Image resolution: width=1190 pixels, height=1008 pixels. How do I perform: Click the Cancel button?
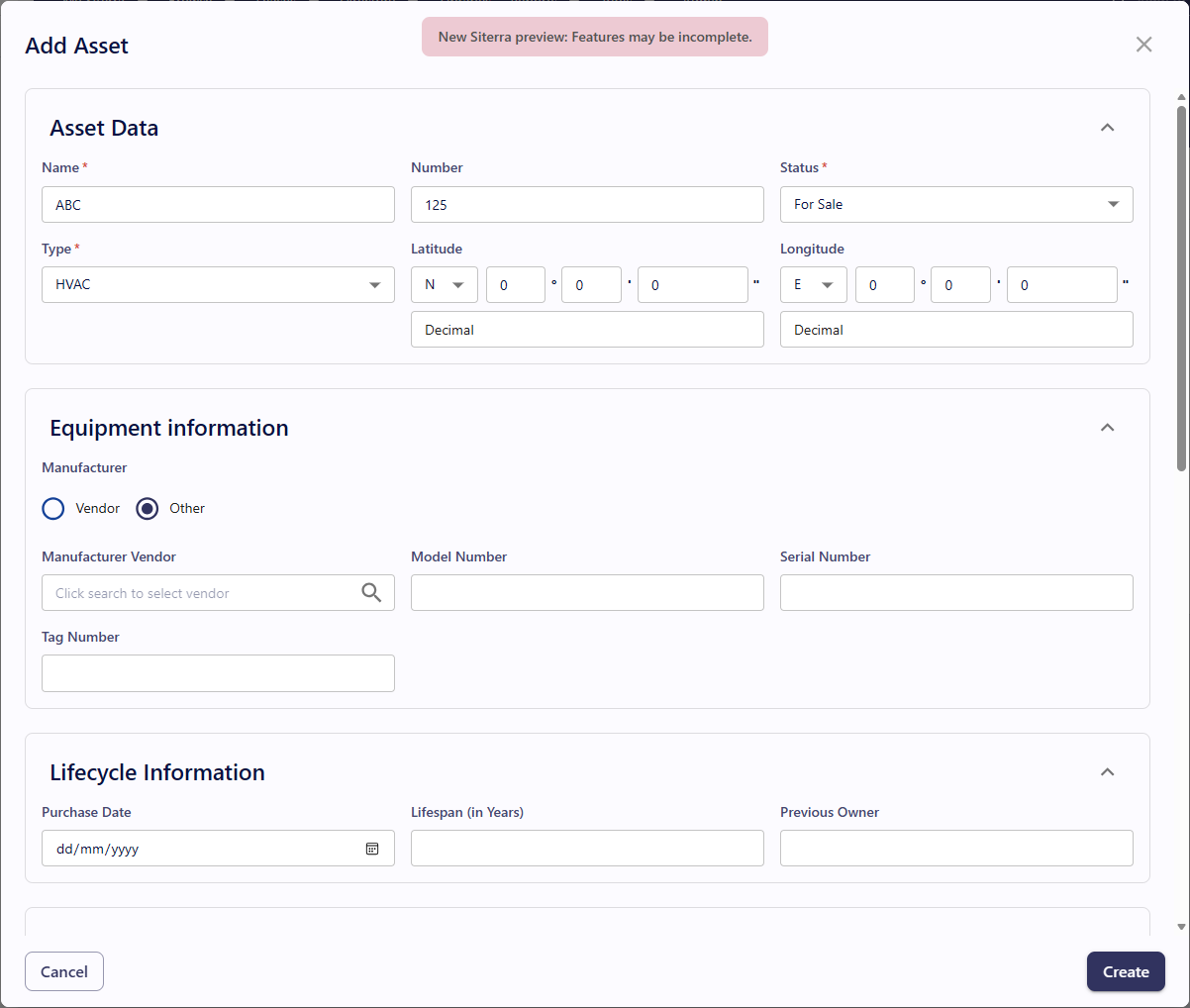coord(64,971)
